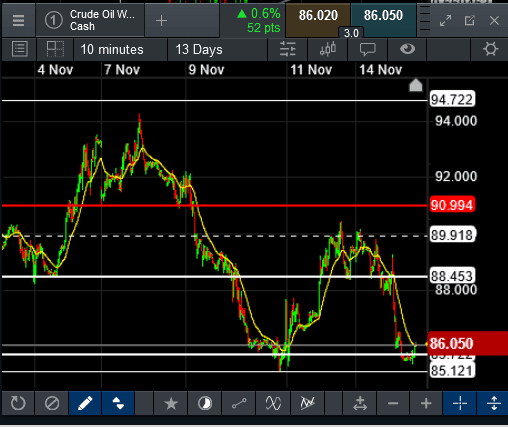Open the pattern recognition icon
Image resolution: width=508 pixels, height=427 pixels.
307,403
